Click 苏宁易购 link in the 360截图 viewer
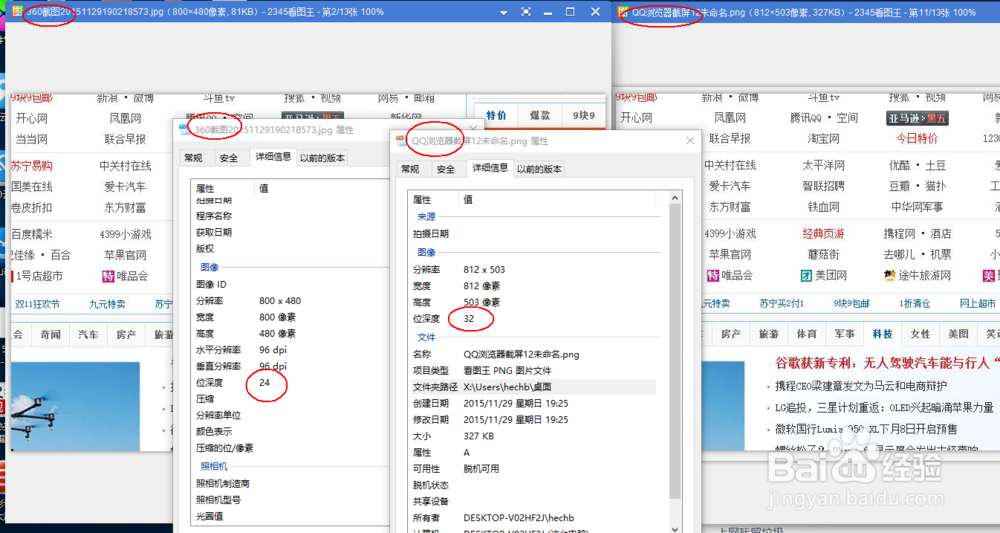The height and width of the screenshot is (533, 1000). point(32,166)
